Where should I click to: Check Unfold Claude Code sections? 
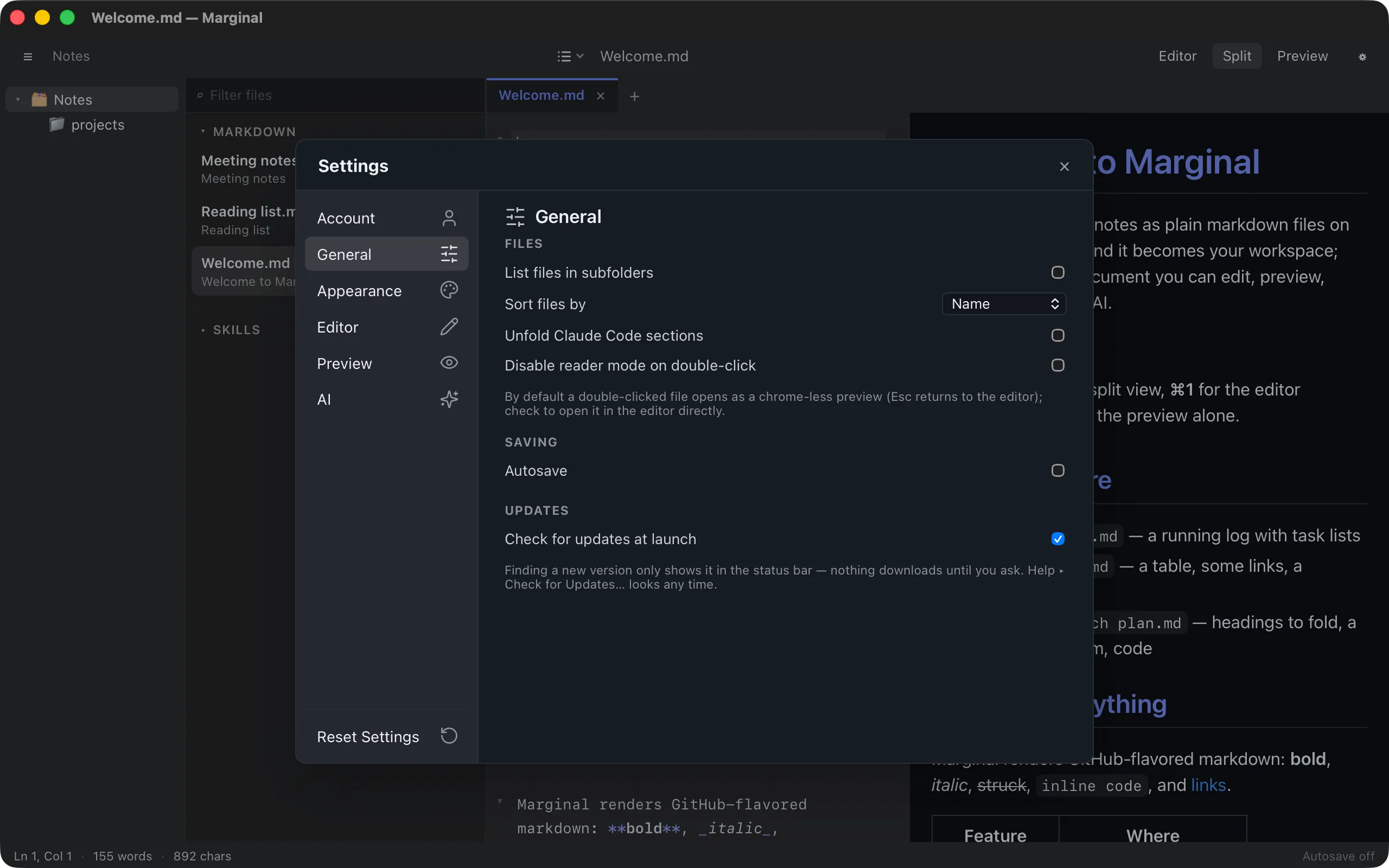(1057, 335)
